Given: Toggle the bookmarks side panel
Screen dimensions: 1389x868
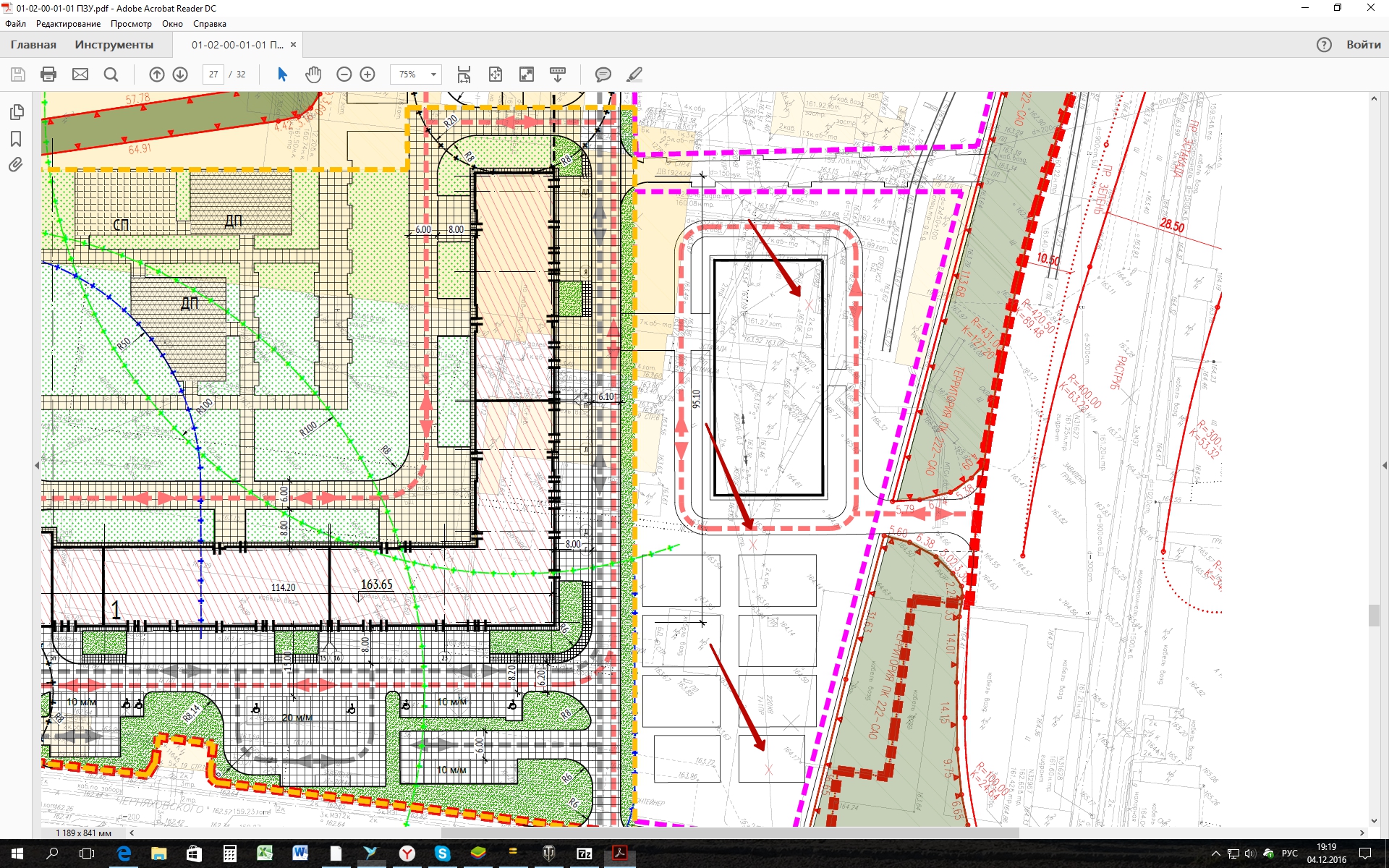Looking at the screenshot, I should pos(17,139).
